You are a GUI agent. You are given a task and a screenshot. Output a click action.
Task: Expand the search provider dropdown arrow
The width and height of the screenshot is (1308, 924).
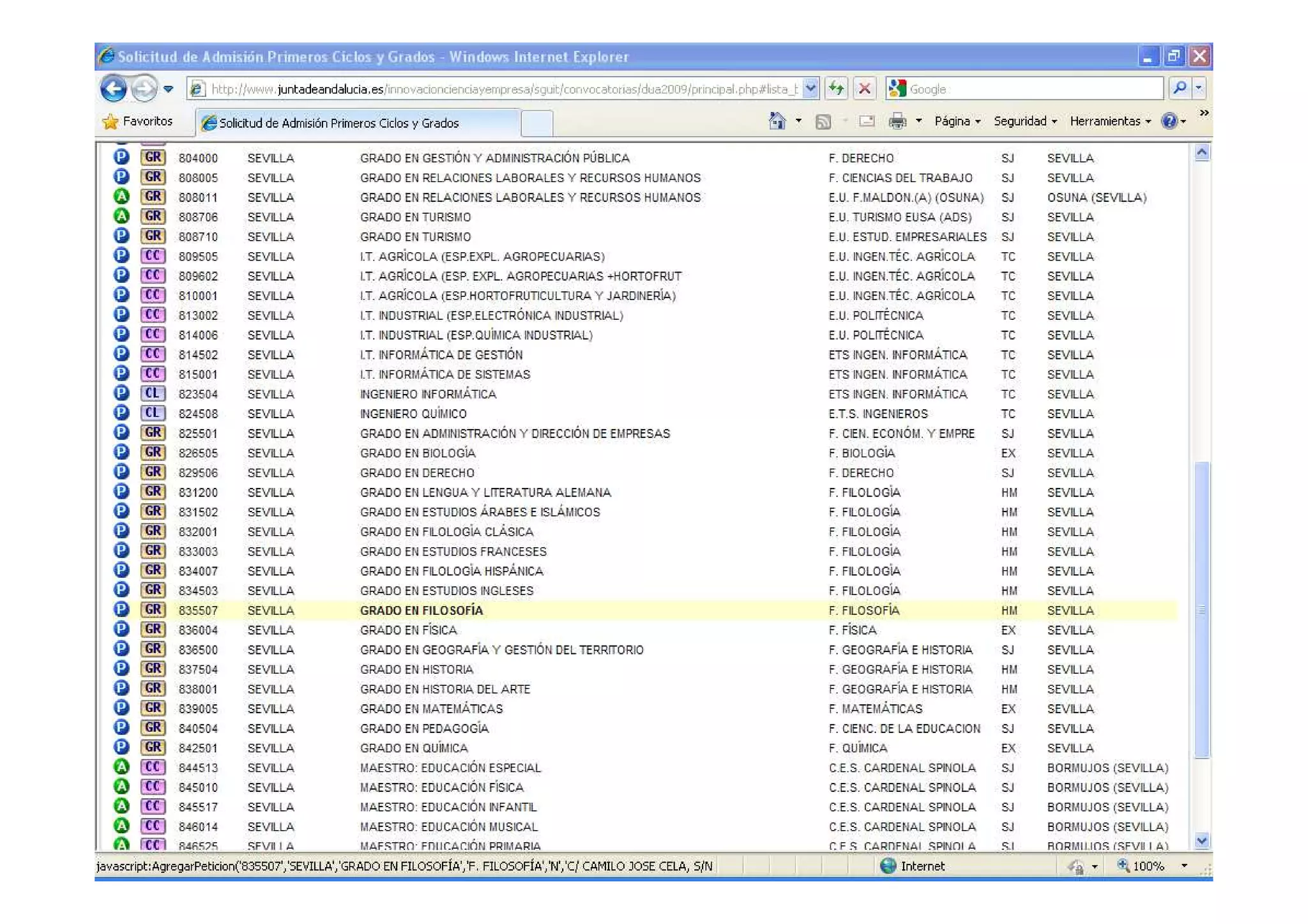[x=1199, y=89]
